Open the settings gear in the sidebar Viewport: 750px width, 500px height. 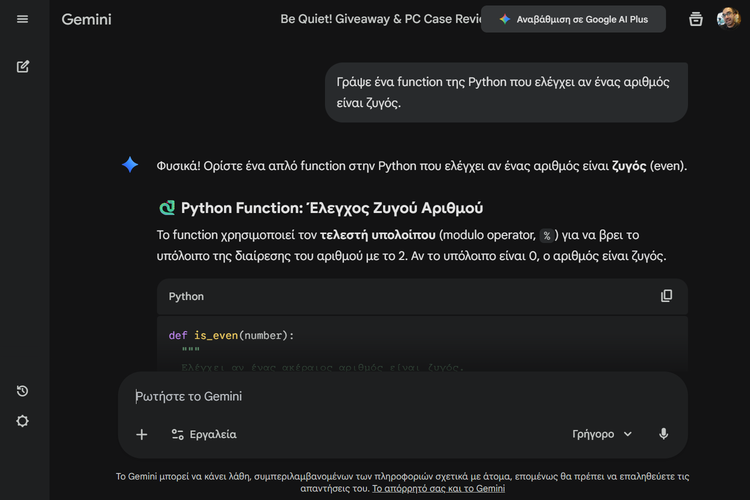coord(23,421)
